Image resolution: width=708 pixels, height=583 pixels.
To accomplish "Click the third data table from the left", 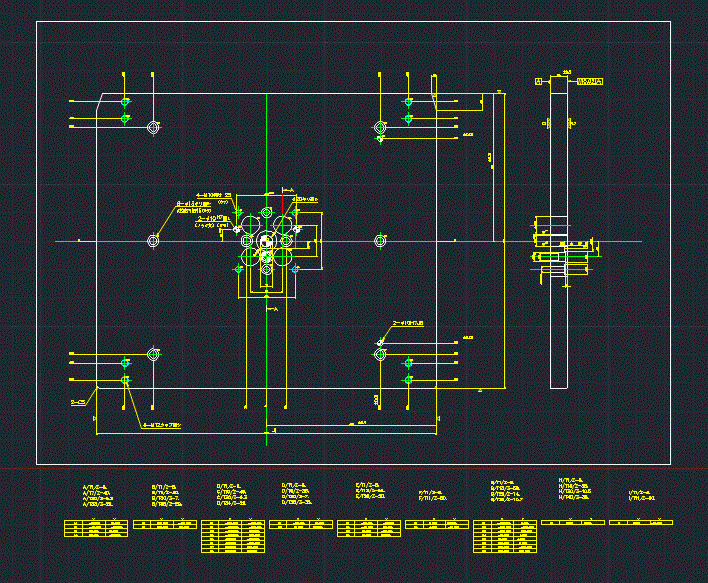I will coord(234,537).
